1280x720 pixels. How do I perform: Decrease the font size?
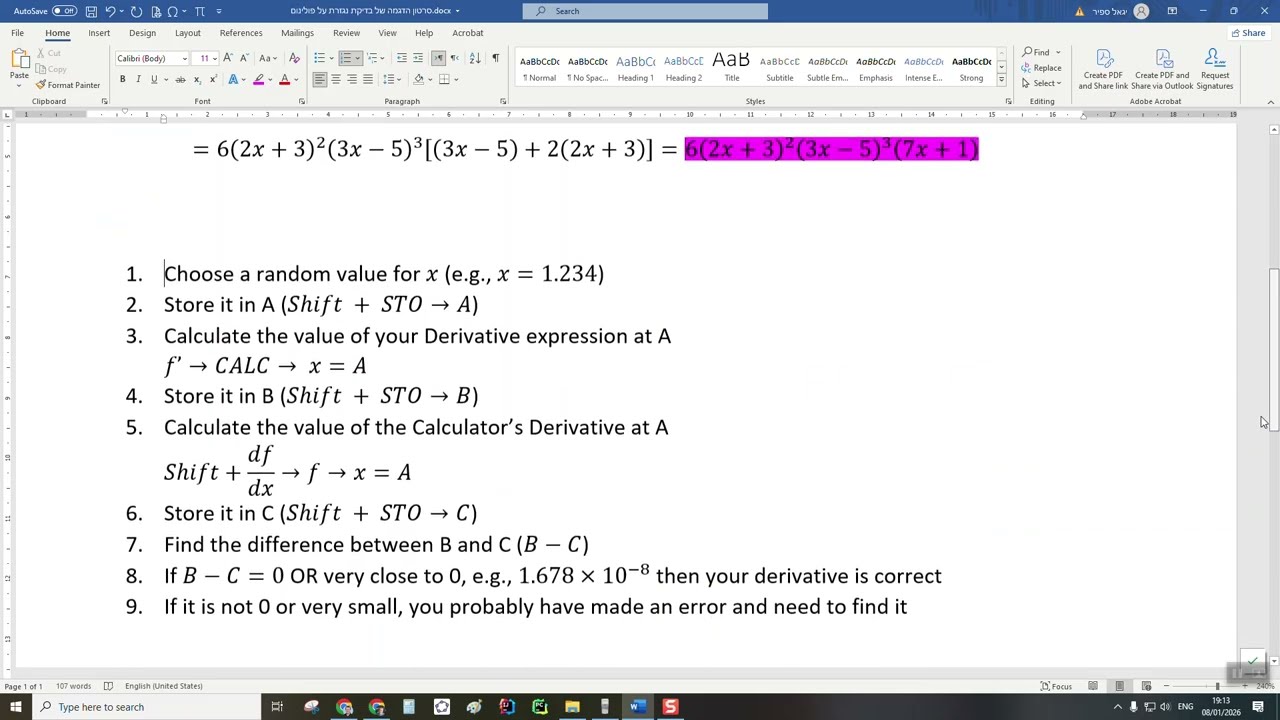(244, 58)
